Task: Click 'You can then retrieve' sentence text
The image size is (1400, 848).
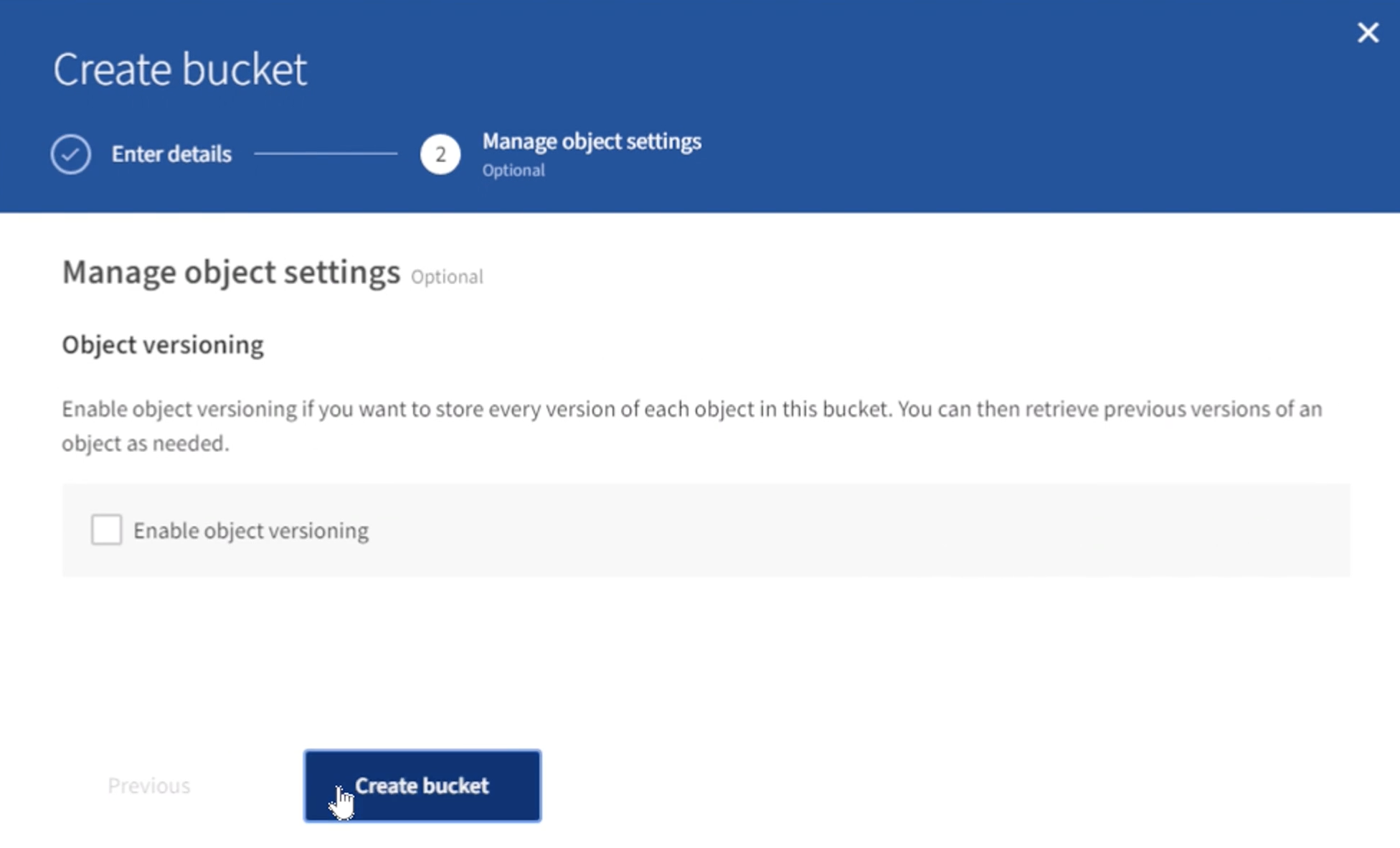Action: (1004, 409)
